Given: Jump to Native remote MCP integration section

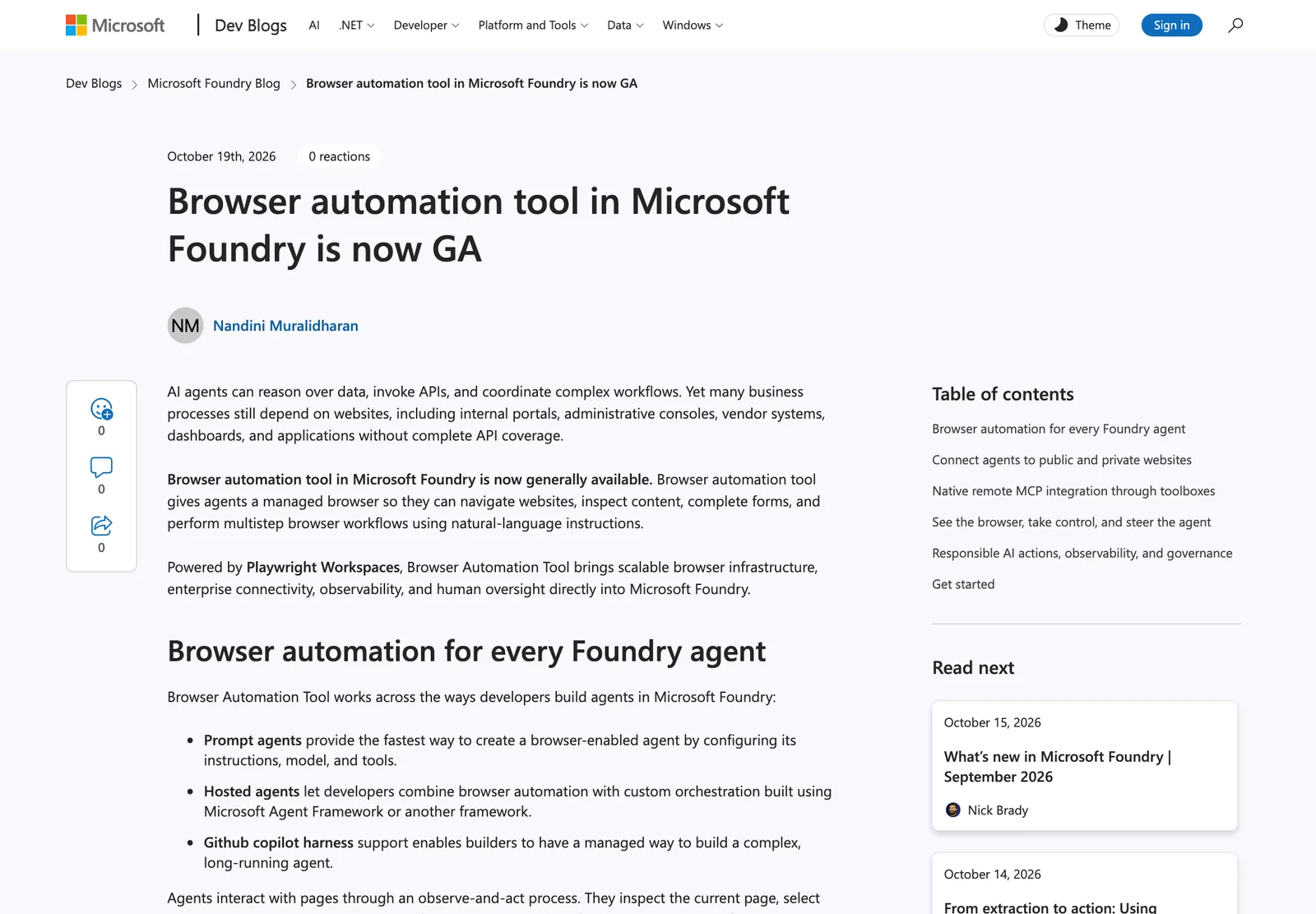Looking at the screenshot, I should click(x=1073, y=491).
